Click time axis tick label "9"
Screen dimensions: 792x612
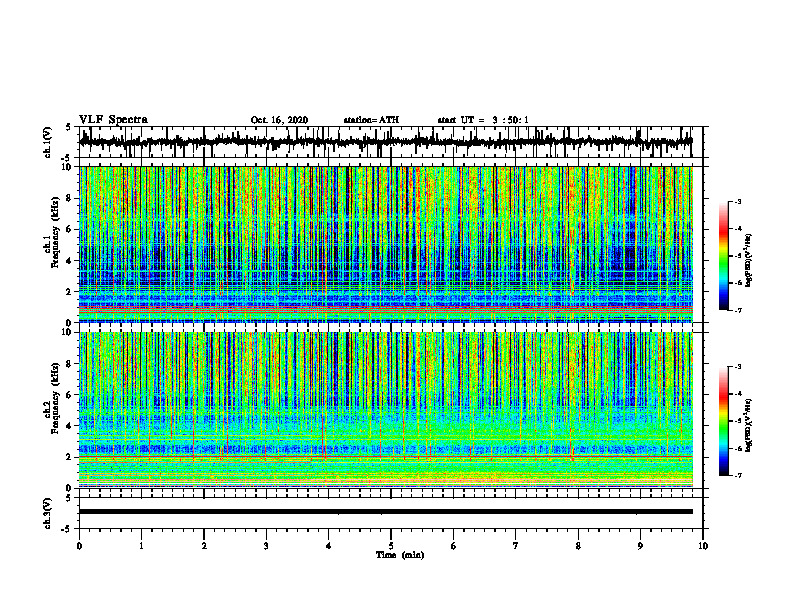pyautogui.click(x=640, y=546)
